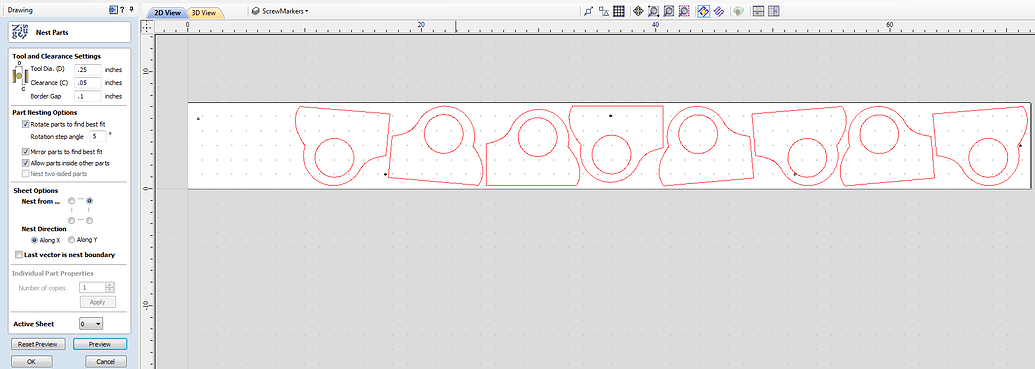Pin the Drawing panel with pushpin icon
The image size is (1035, 369).
[x=131, y=10]
